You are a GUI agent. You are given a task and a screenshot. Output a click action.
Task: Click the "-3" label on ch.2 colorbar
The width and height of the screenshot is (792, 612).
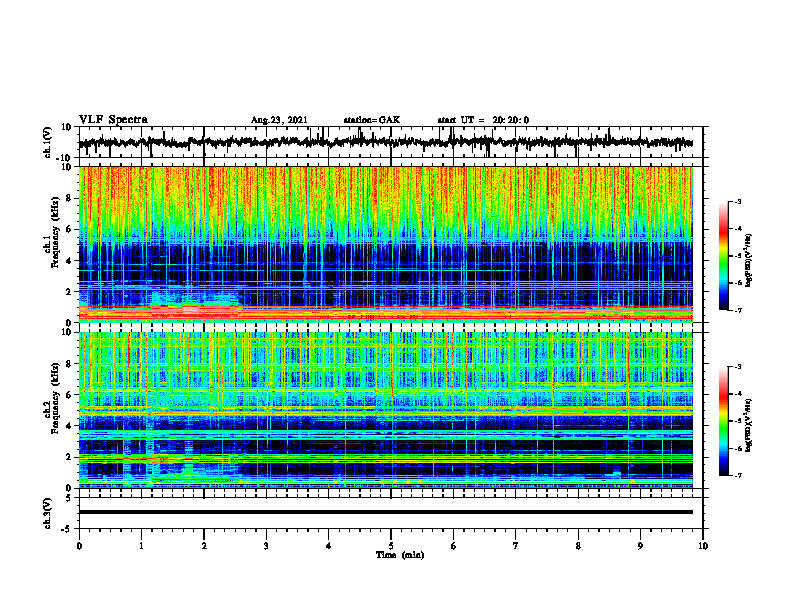pos(737,367)
